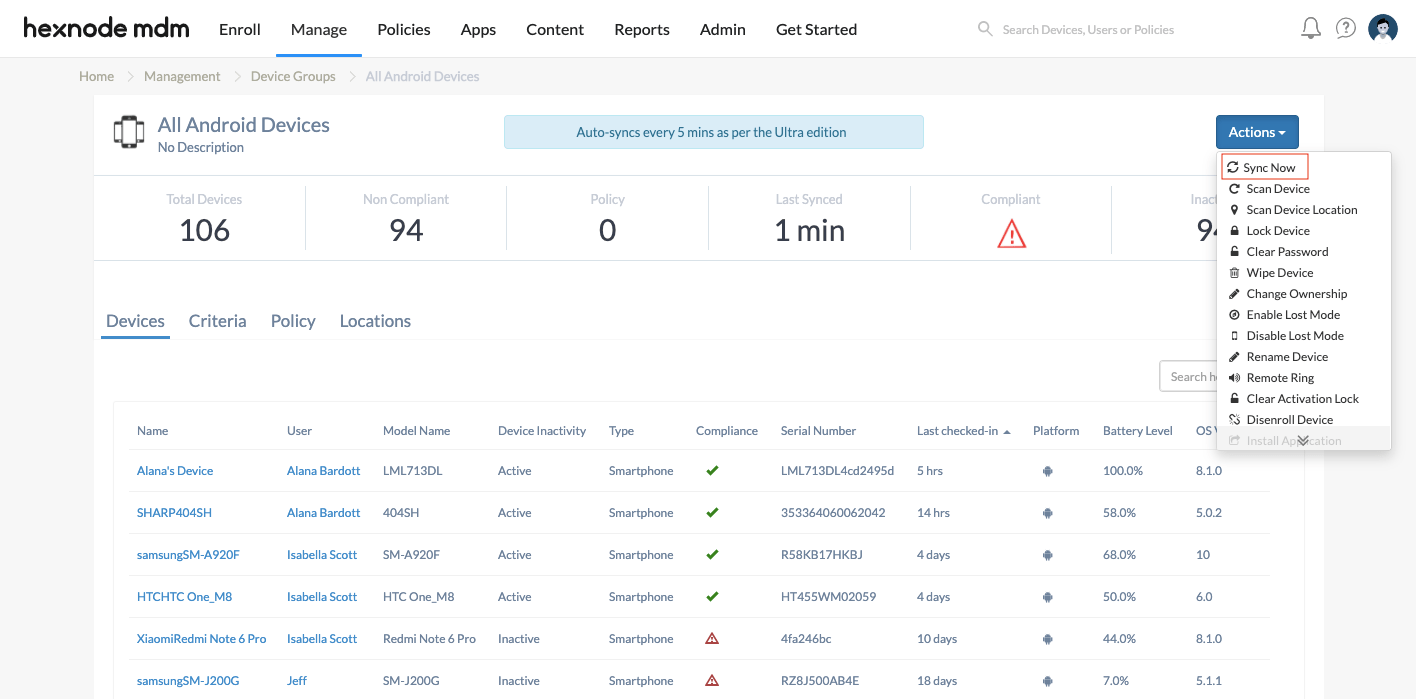This screenshot has height=699, width=1416.
Task: Open the user profile avatar
Action: pos(1382,28)
